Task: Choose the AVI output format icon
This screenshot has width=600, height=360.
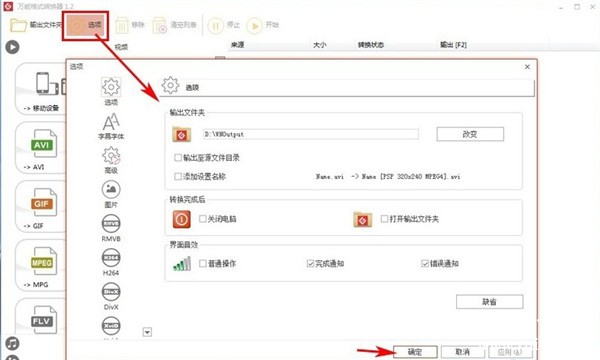Action: [44, 144]
